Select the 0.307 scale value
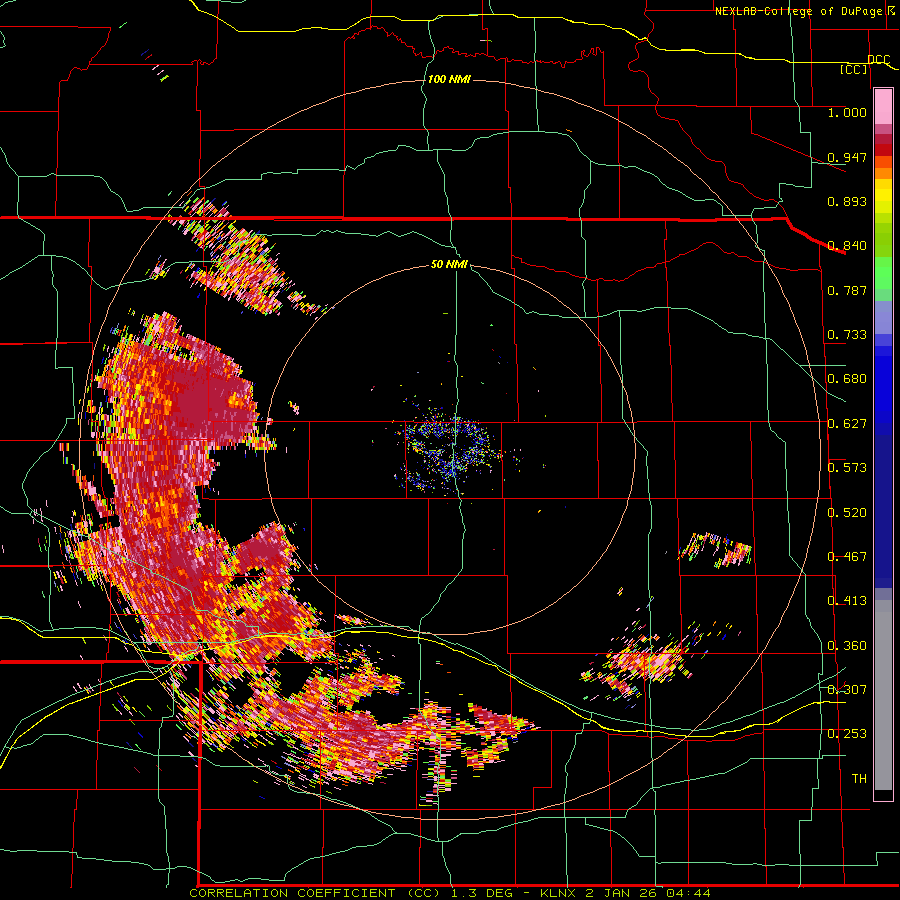 (x=847, y=689)
